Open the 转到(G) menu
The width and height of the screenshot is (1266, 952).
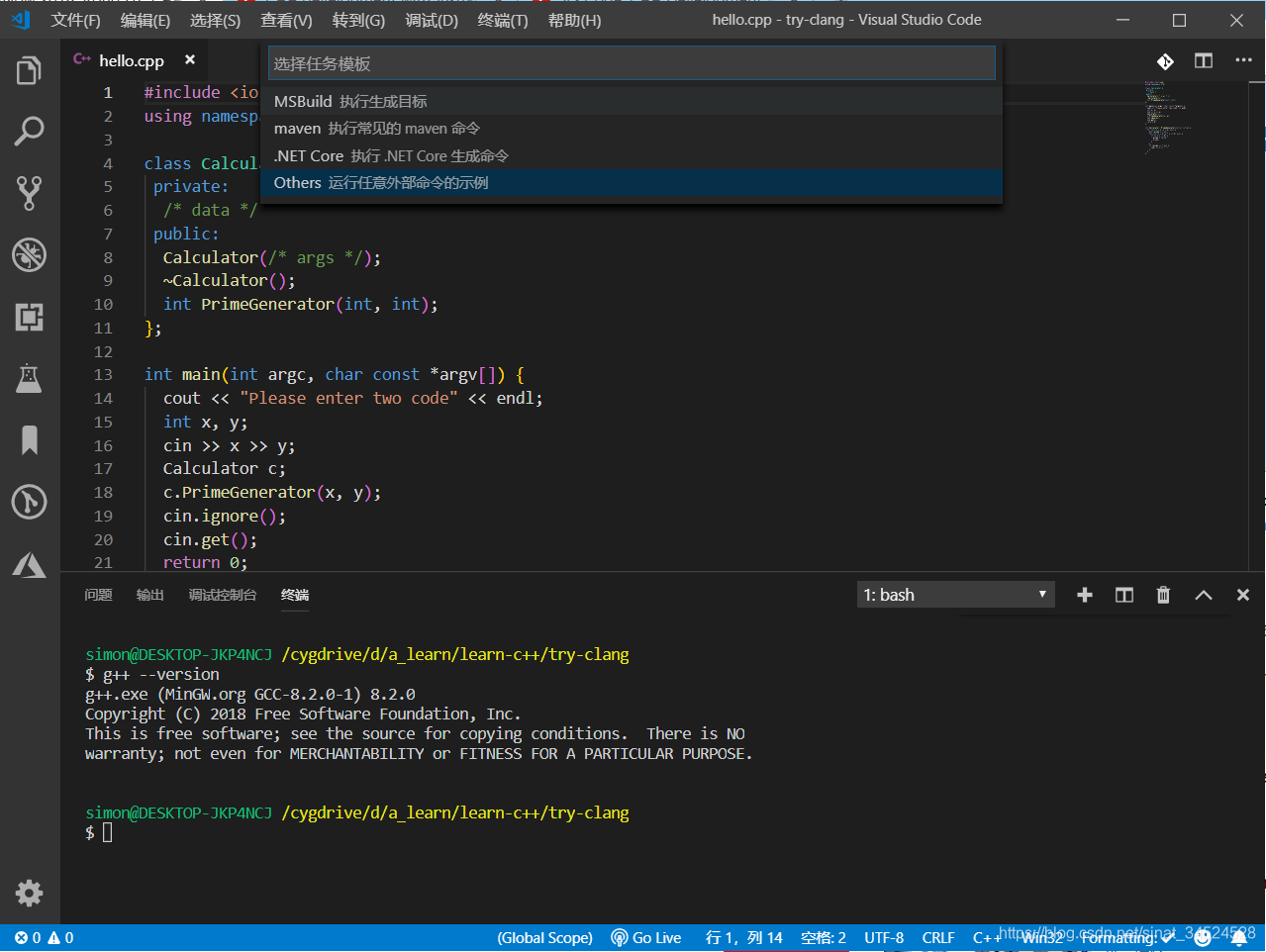[358, 20]
